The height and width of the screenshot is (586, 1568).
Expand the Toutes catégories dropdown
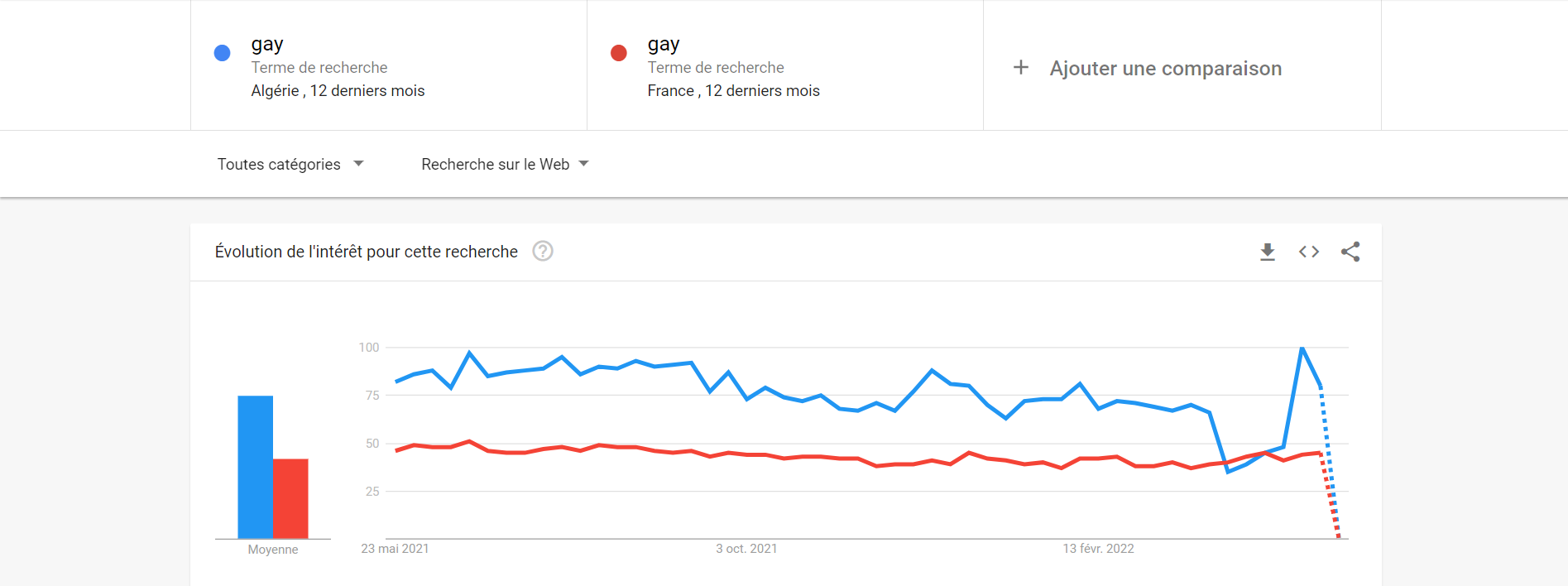(290, 164)
